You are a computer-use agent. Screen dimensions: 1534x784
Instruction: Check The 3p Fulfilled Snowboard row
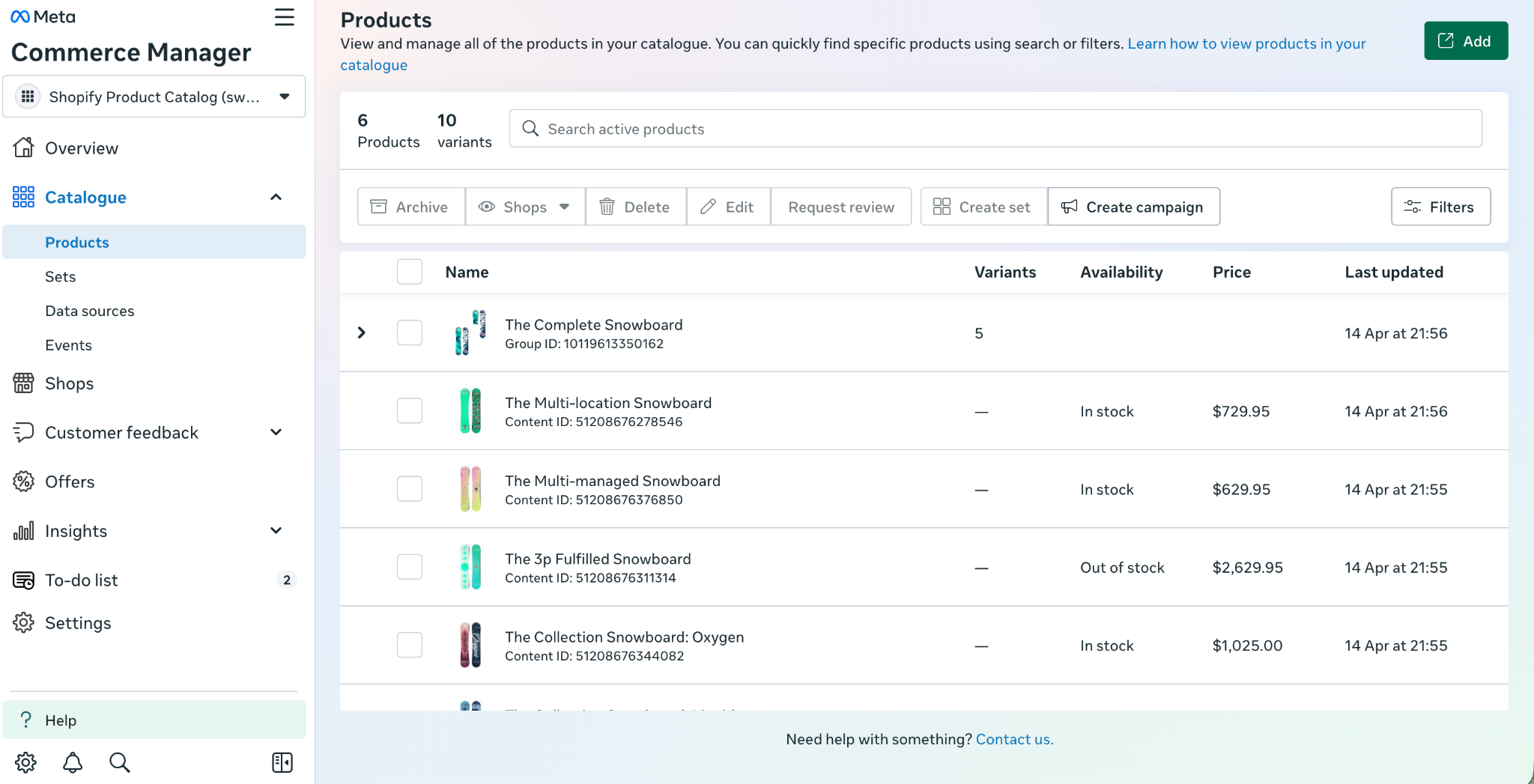tap(410, 567)
